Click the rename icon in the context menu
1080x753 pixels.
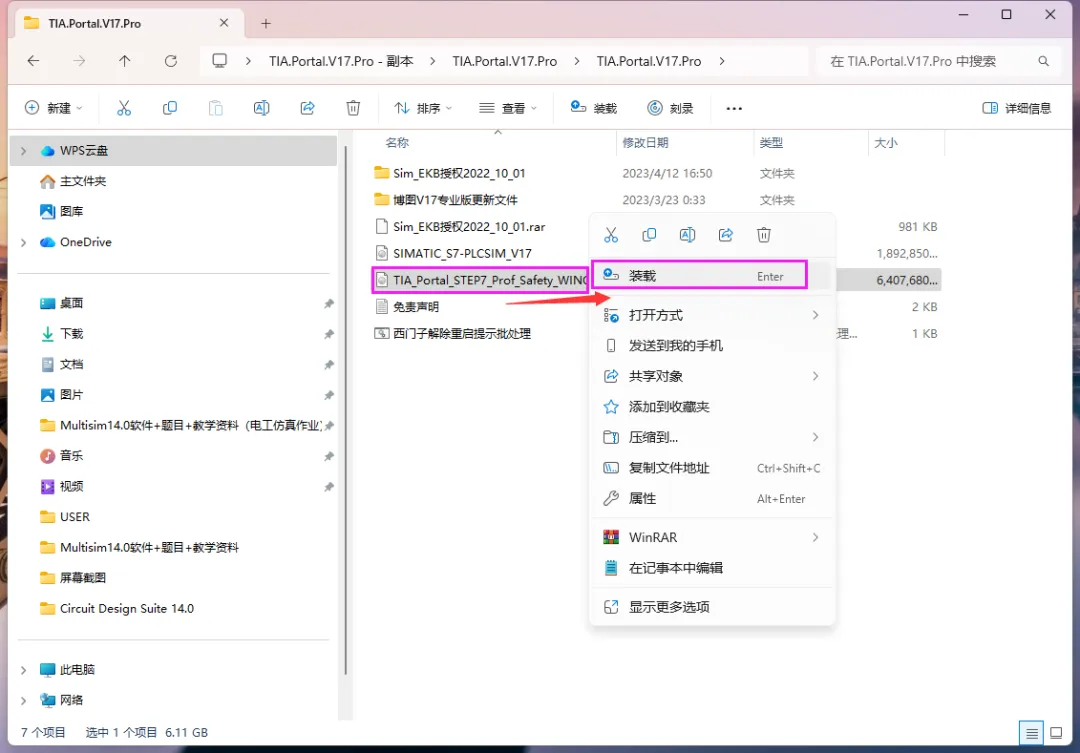(687, 235)
